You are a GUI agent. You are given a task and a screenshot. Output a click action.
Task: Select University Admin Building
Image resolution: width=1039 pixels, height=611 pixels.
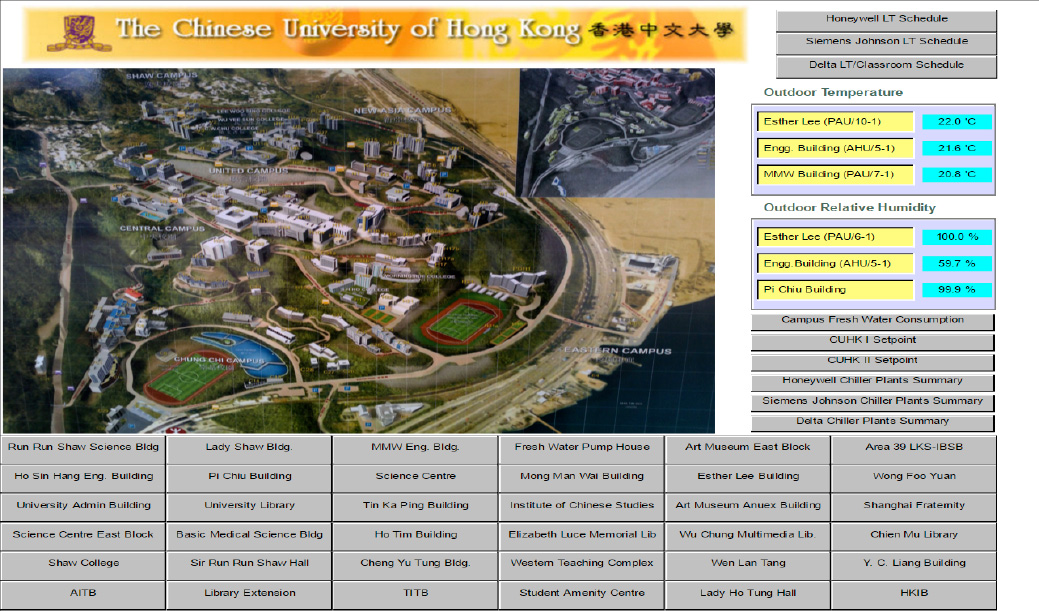click(83, 508)
